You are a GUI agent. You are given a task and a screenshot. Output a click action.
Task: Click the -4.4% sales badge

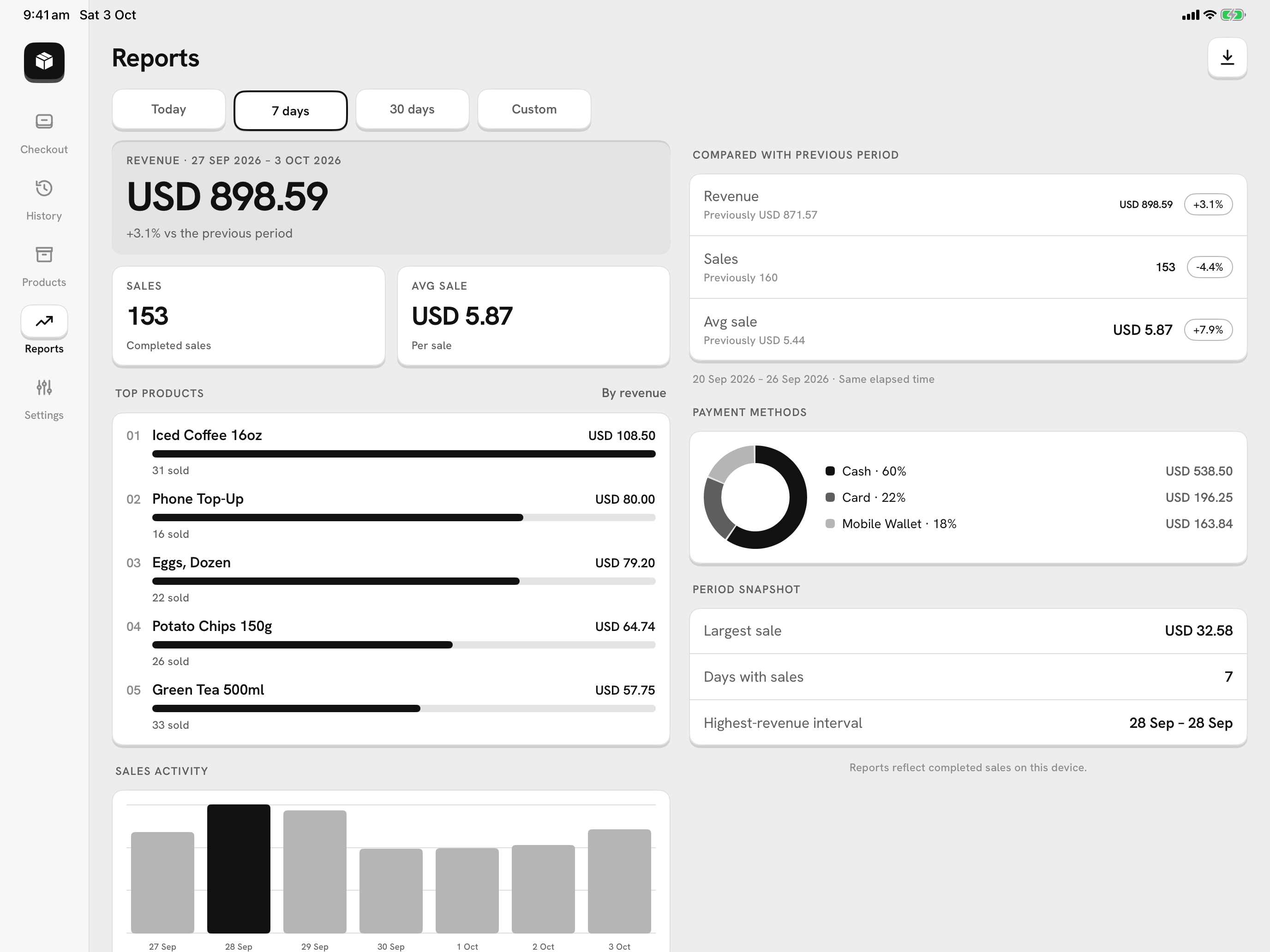[x=1209, y=267]
